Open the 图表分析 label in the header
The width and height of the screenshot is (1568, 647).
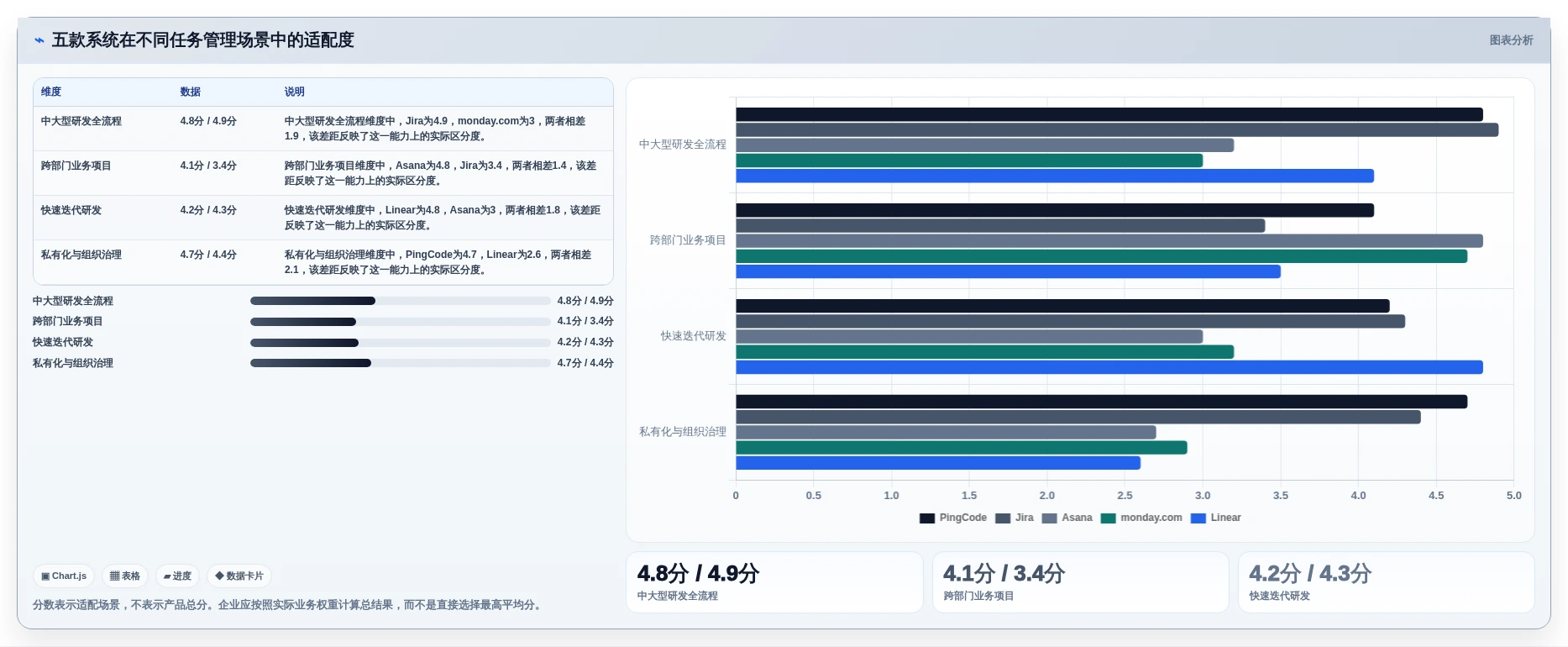(x=1511, y=40)
